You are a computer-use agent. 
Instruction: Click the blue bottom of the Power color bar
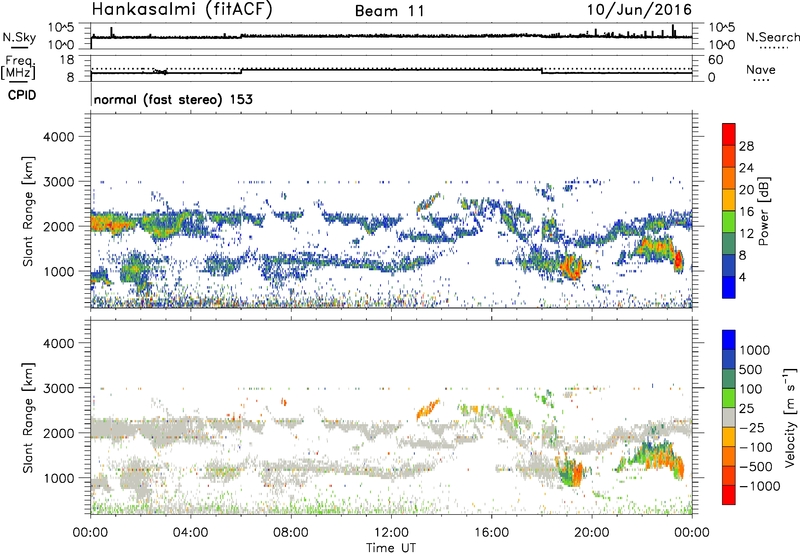(729, 287)
